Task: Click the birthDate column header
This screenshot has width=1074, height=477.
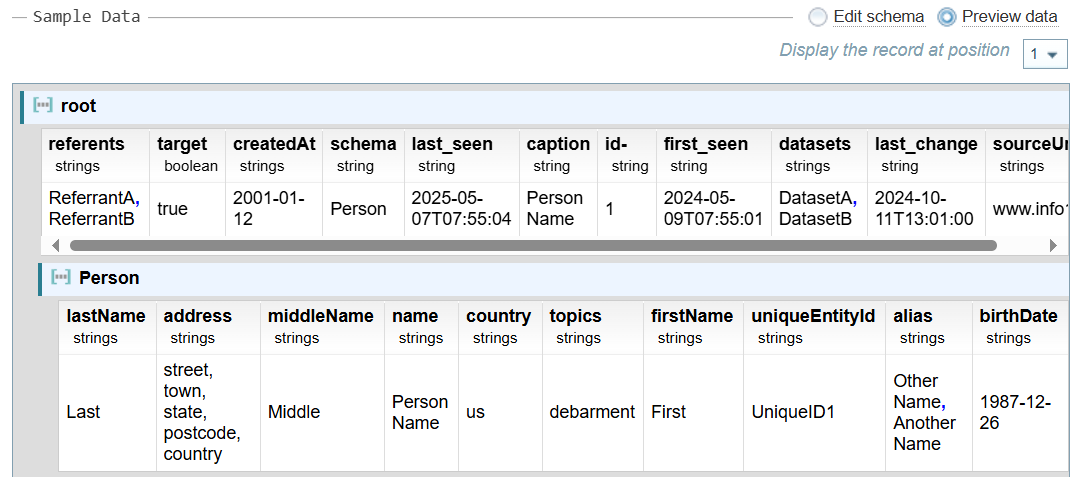Action: 1018,316
